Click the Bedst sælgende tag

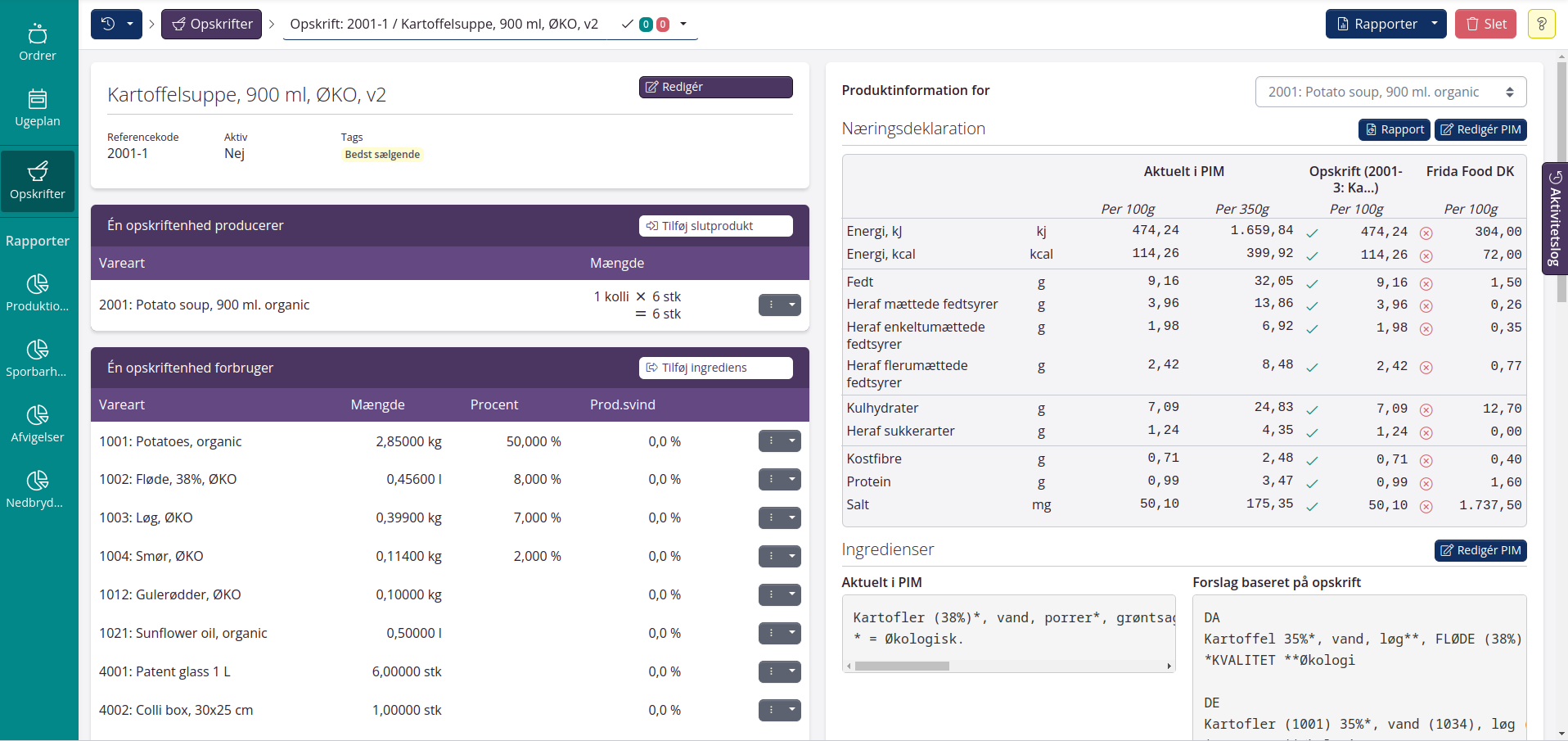click(382, 155)
